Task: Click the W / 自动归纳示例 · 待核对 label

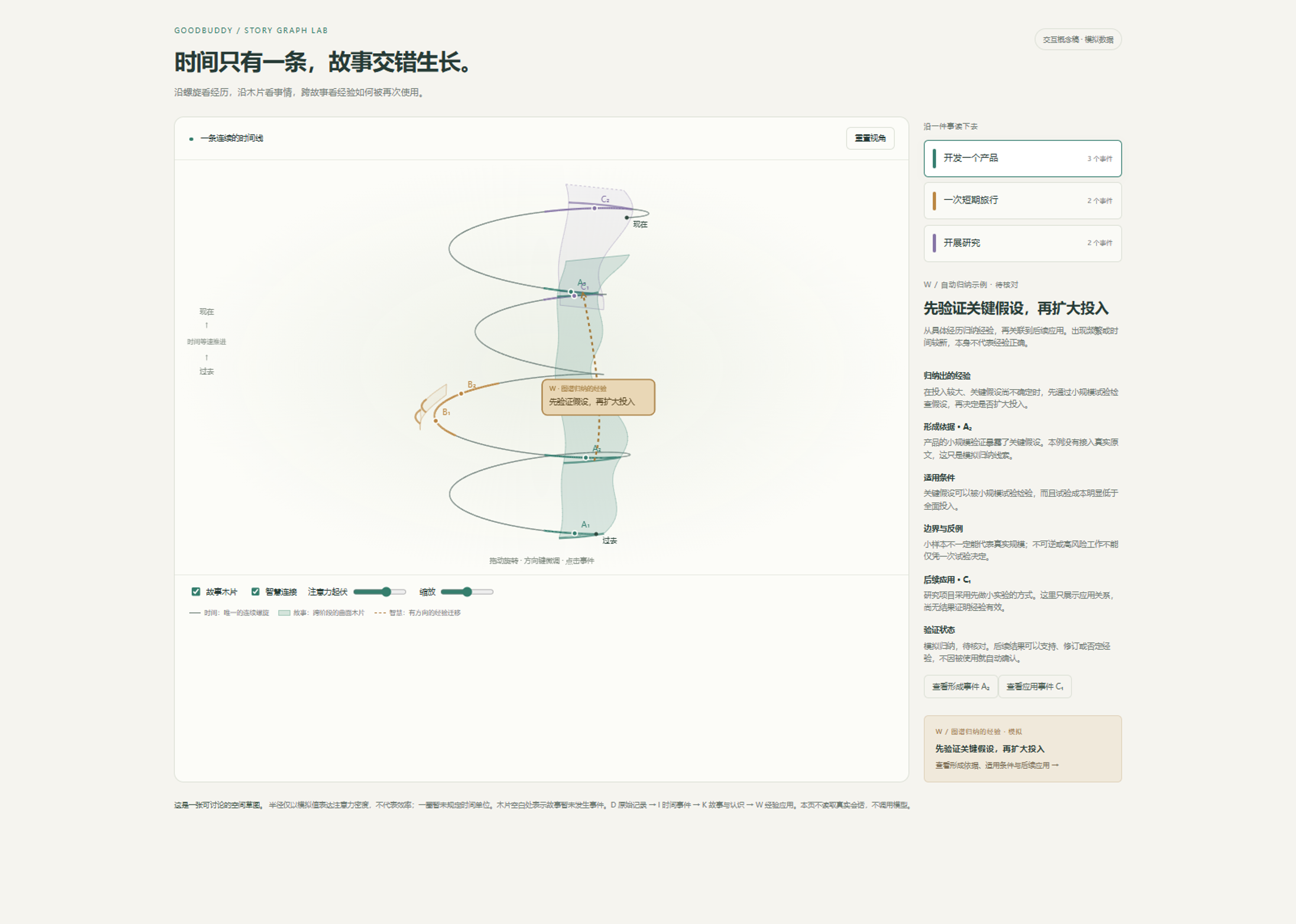Action: pyautogui.click(x=971, y=284)
